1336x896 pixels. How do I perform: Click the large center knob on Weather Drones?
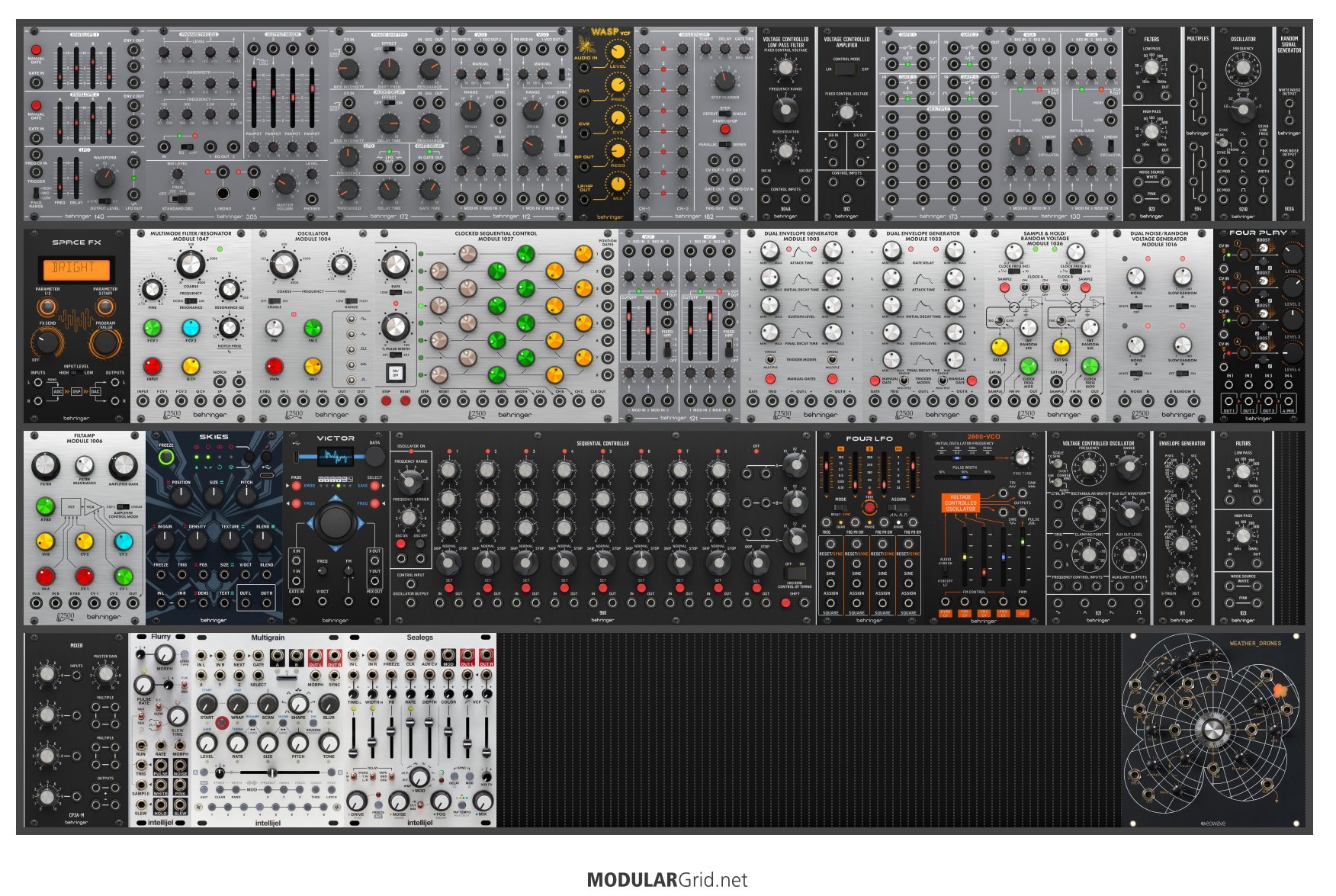tap(1212, 731)
